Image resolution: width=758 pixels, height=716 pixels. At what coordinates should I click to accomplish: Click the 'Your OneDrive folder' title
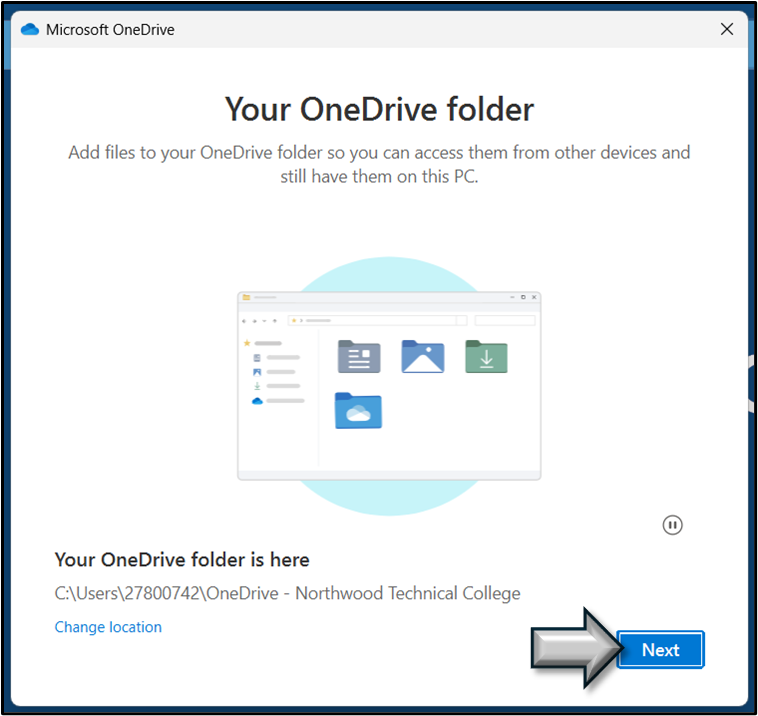coord(379,109)
